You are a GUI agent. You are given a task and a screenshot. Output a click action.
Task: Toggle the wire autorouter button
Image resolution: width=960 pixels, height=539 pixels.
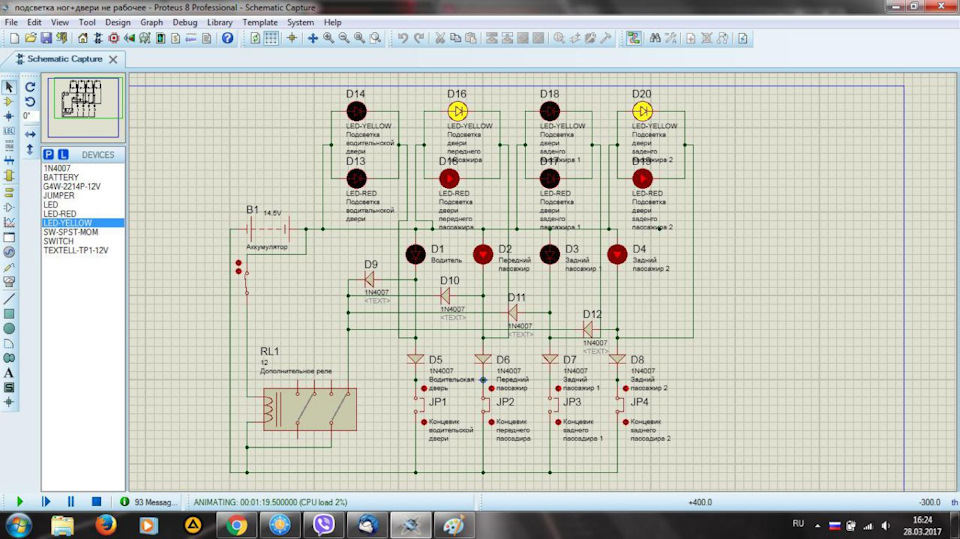click(634, 38)
